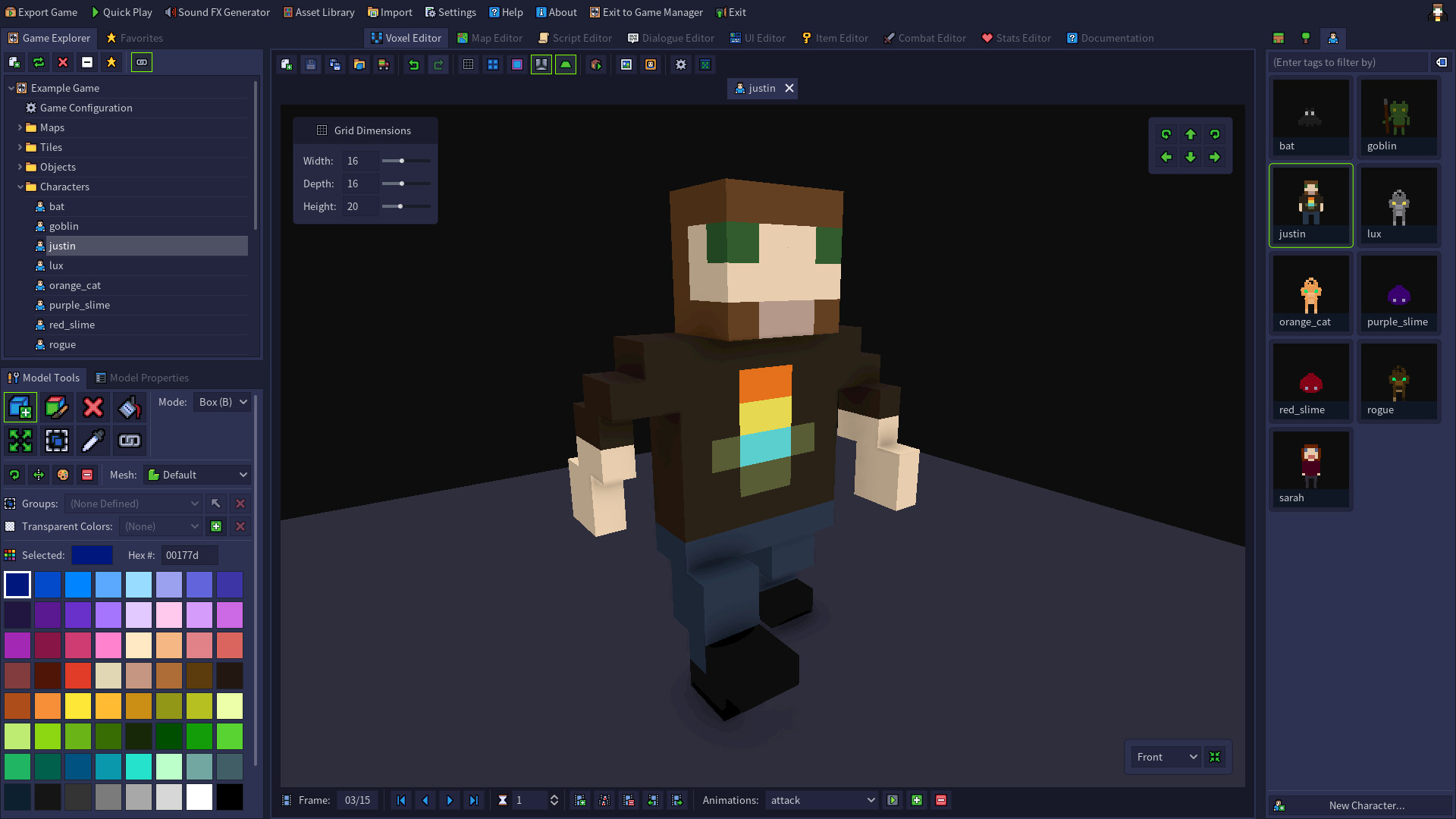The image size is (1456, 819).
Task: Select the Add Voxels tool
Action: (20, 407)
